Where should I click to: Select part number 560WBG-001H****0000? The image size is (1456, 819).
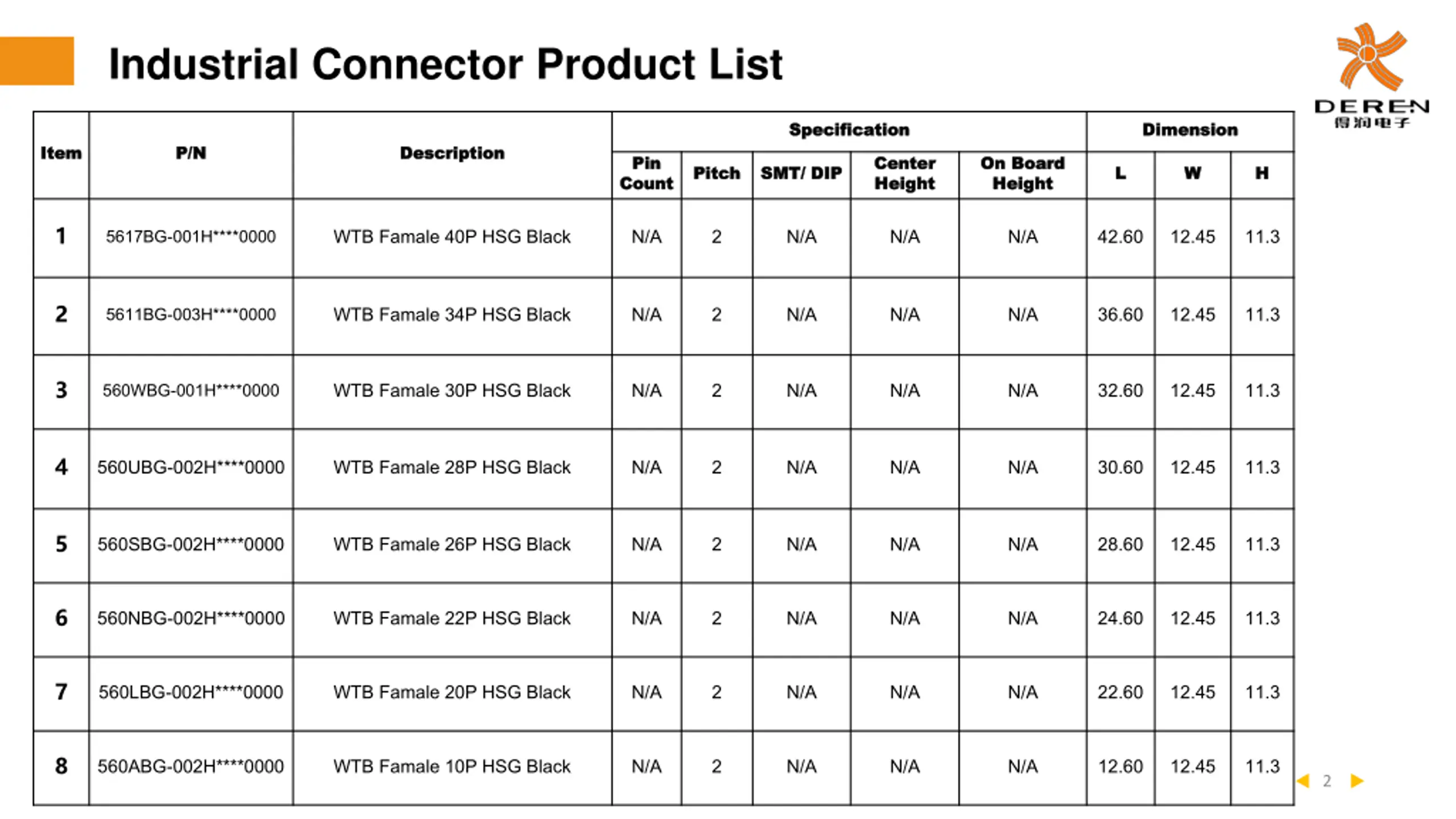point(191,391)
